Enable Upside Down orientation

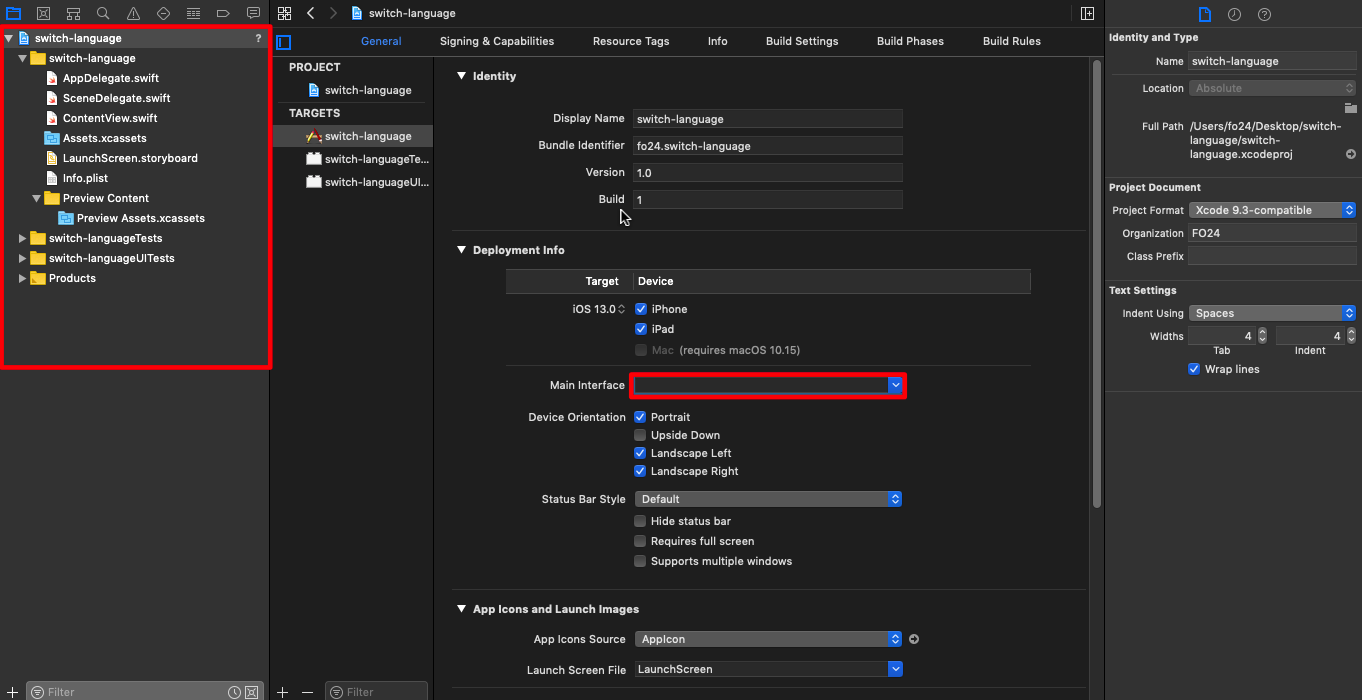pos(640,435)
